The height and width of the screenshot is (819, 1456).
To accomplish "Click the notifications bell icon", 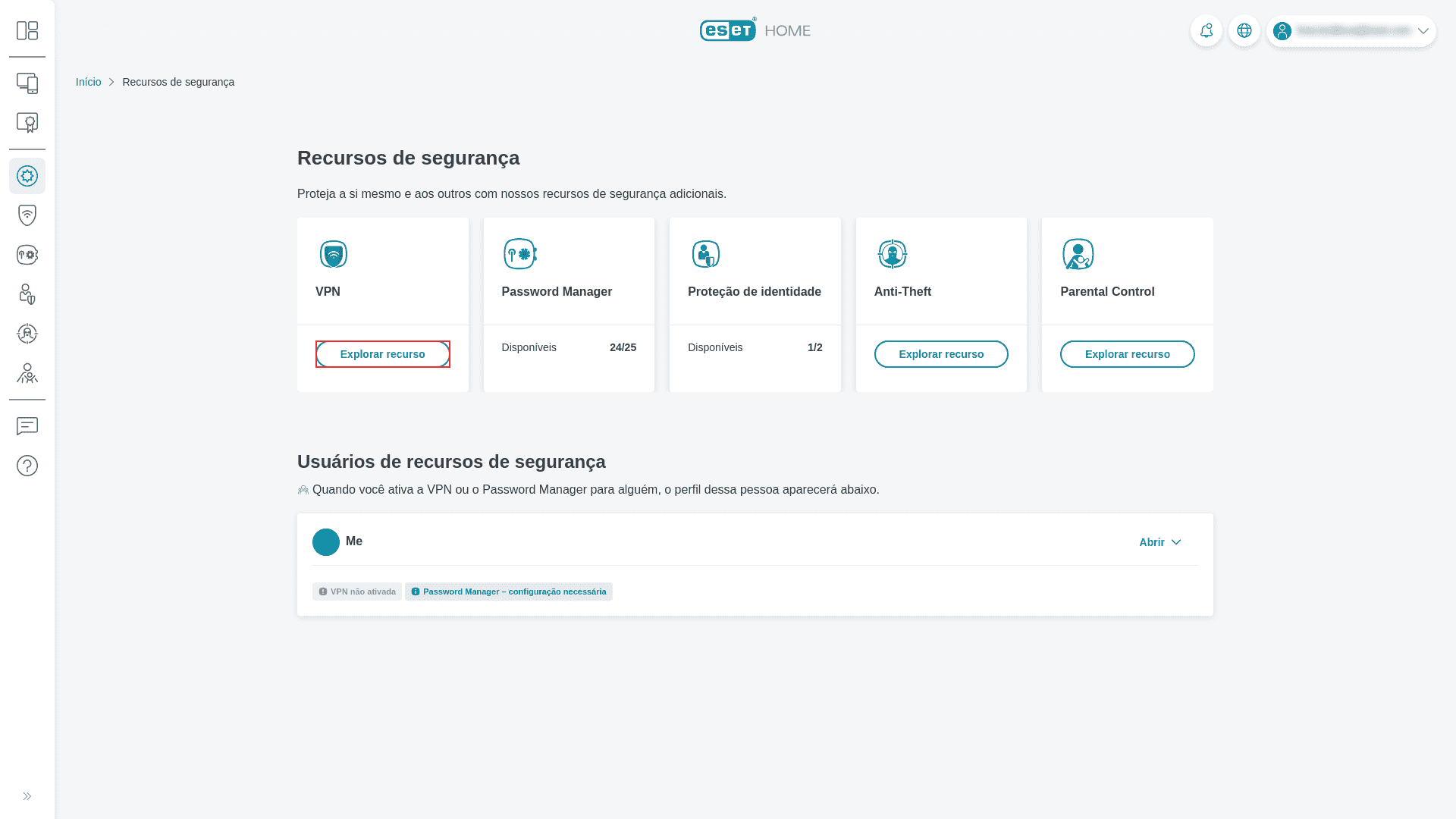I will [1206, 31].
